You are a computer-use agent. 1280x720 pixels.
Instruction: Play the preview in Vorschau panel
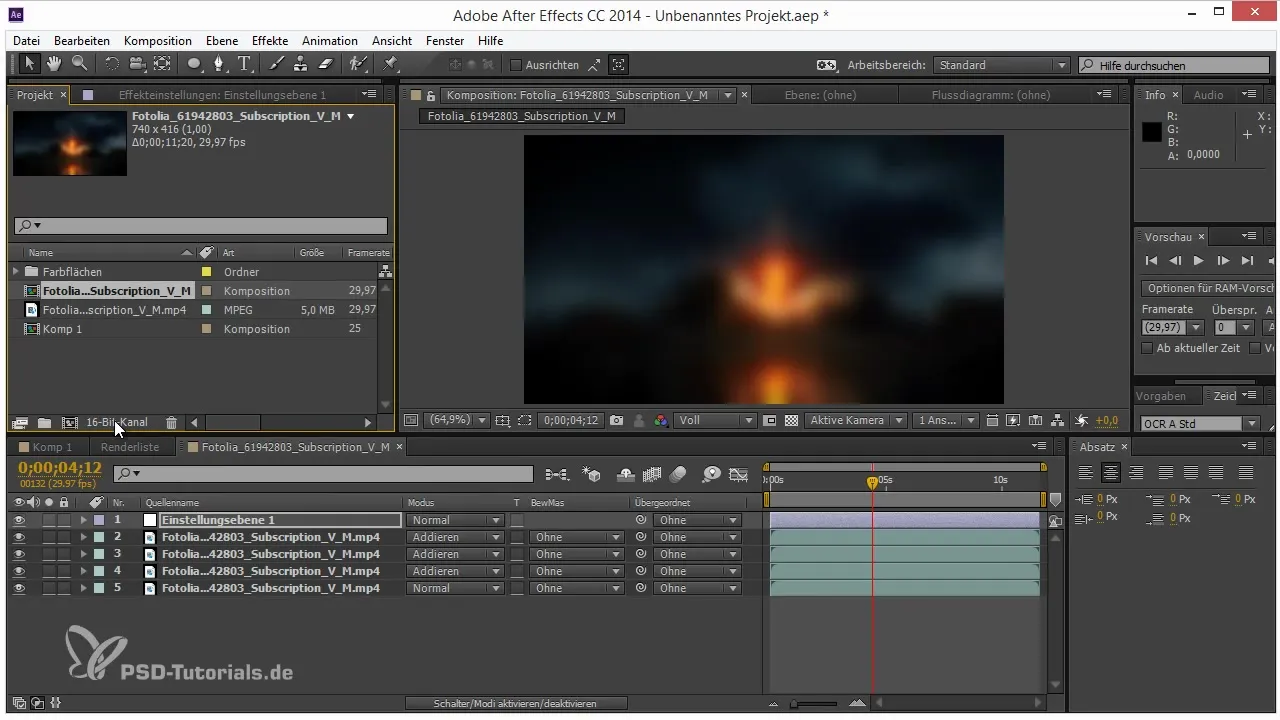click(1199, 261)
